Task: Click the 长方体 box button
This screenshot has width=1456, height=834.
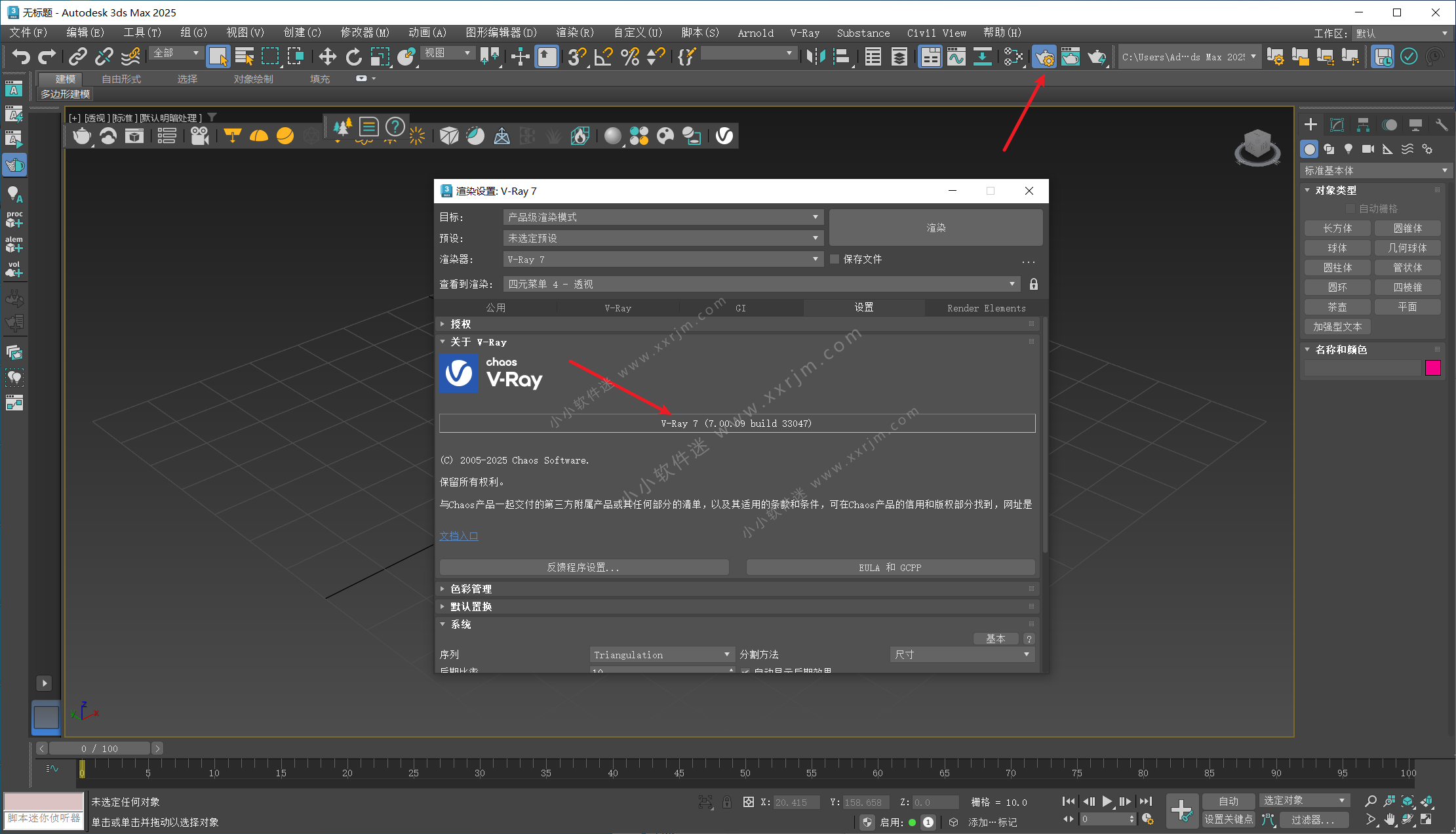Action: point(1337,228)
